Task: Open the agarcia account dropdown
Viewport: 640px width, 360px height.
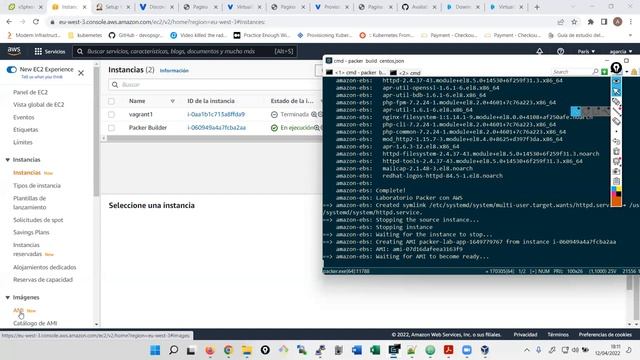Action: [x=621, y=51]
